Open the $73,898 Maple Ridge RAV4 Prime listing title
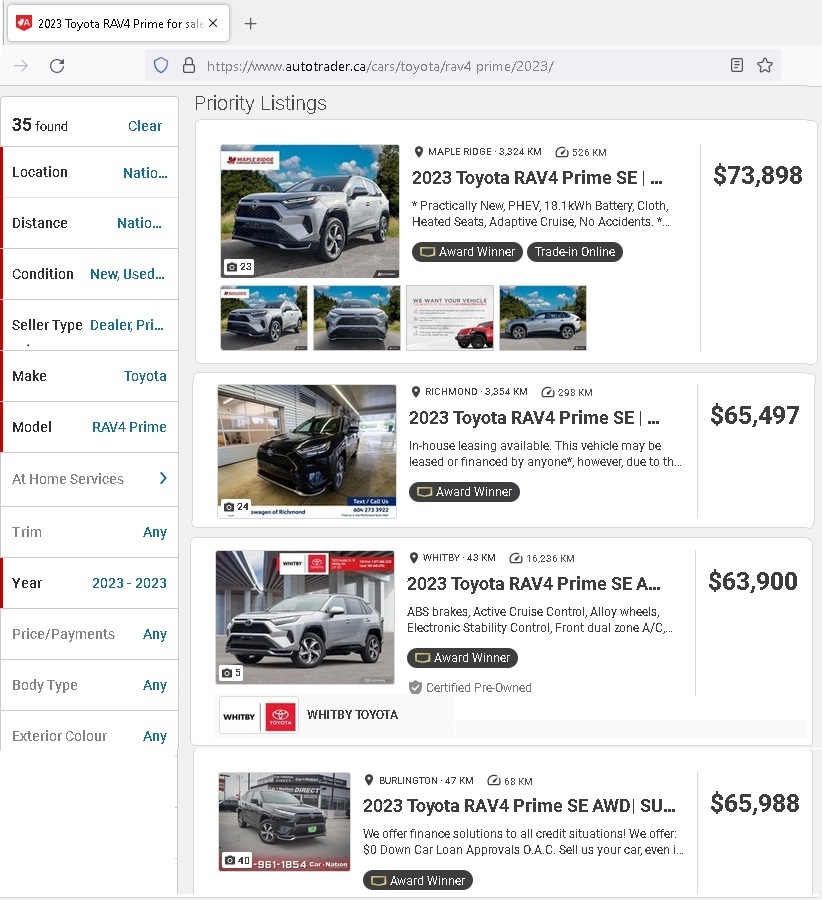822x900 pixels. pyautogui.click(x=537, y=178)
